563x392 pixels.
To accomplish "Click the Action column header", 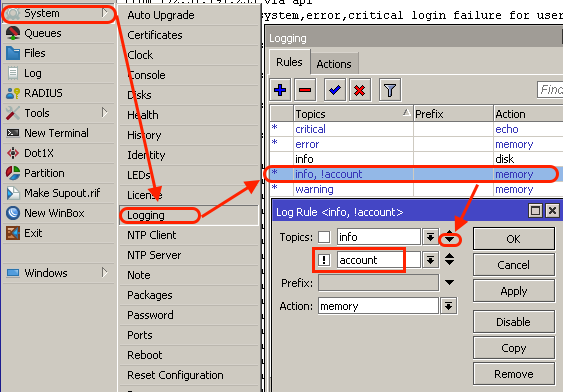I will [x=528, y=114].
